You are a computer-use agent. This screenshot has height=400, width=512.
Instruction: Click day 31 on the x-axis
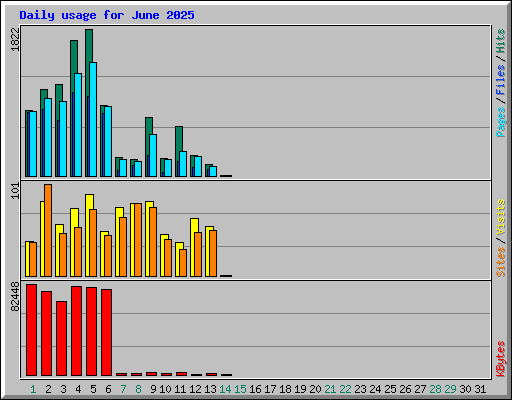coord(480,389)
